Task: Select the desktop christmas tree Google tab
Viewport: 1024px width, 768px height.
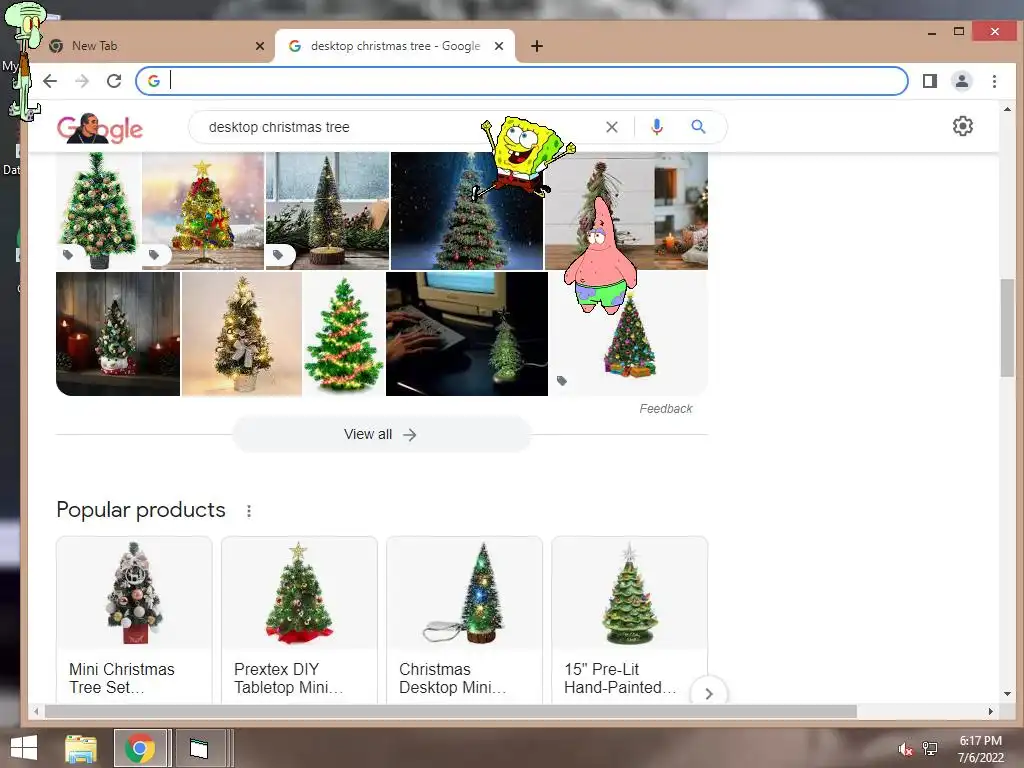Action: [394, 46]
